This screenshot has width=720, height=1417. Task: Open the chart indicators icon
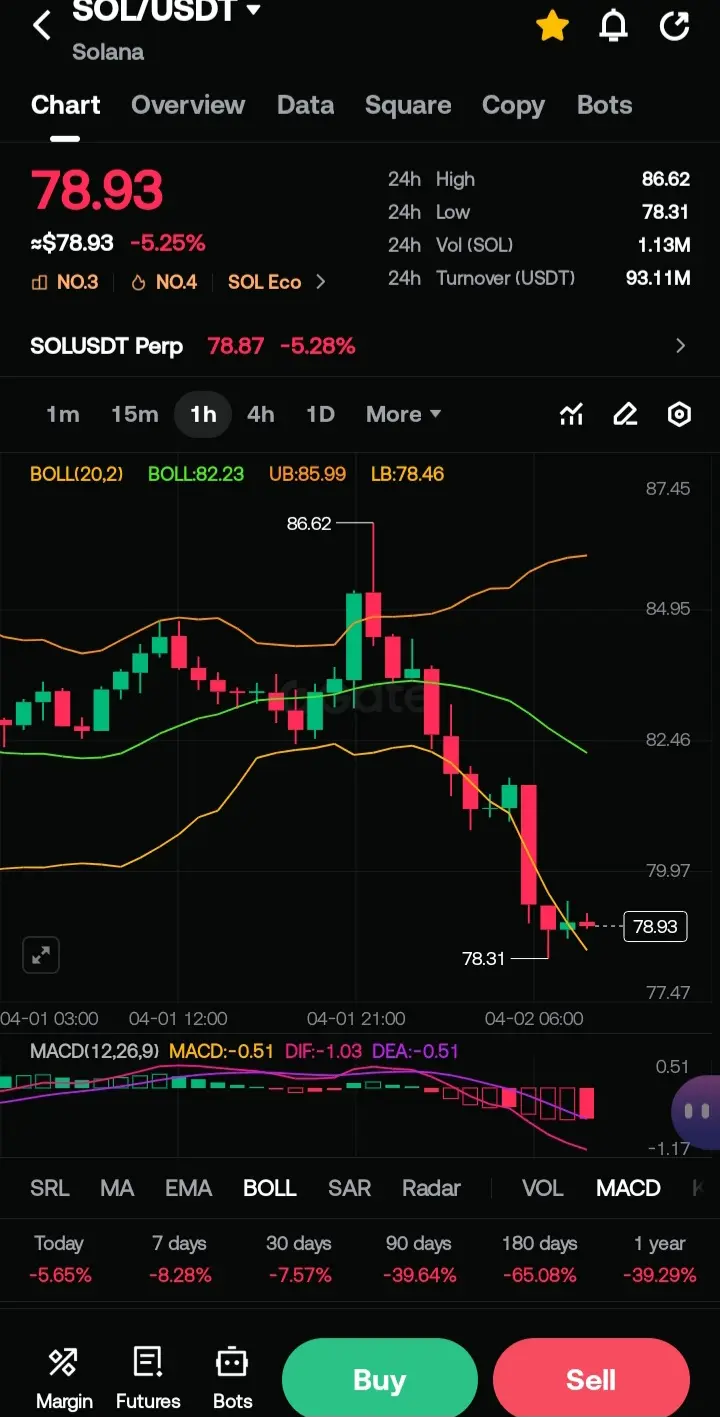click(571, 414)
